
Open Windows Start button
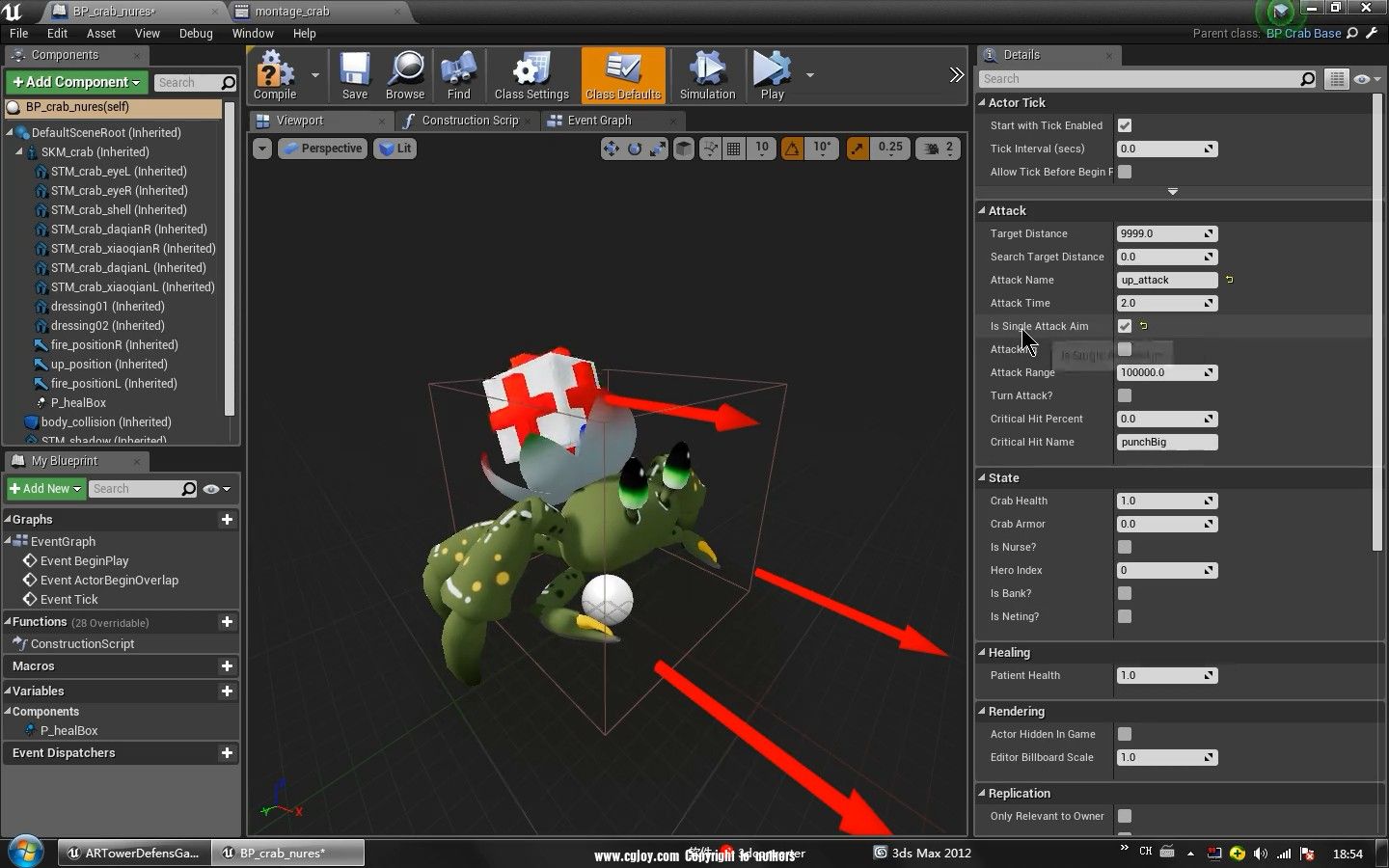click(25, 853)
